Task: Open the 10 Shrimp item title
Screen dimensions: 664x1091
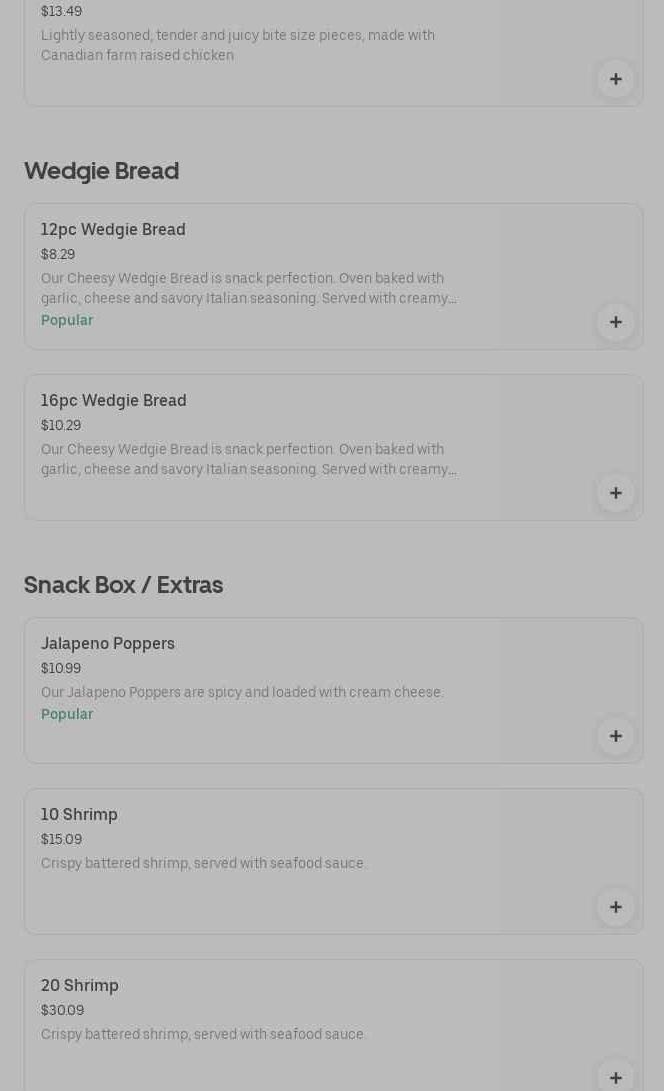Action: coord(79,815)
